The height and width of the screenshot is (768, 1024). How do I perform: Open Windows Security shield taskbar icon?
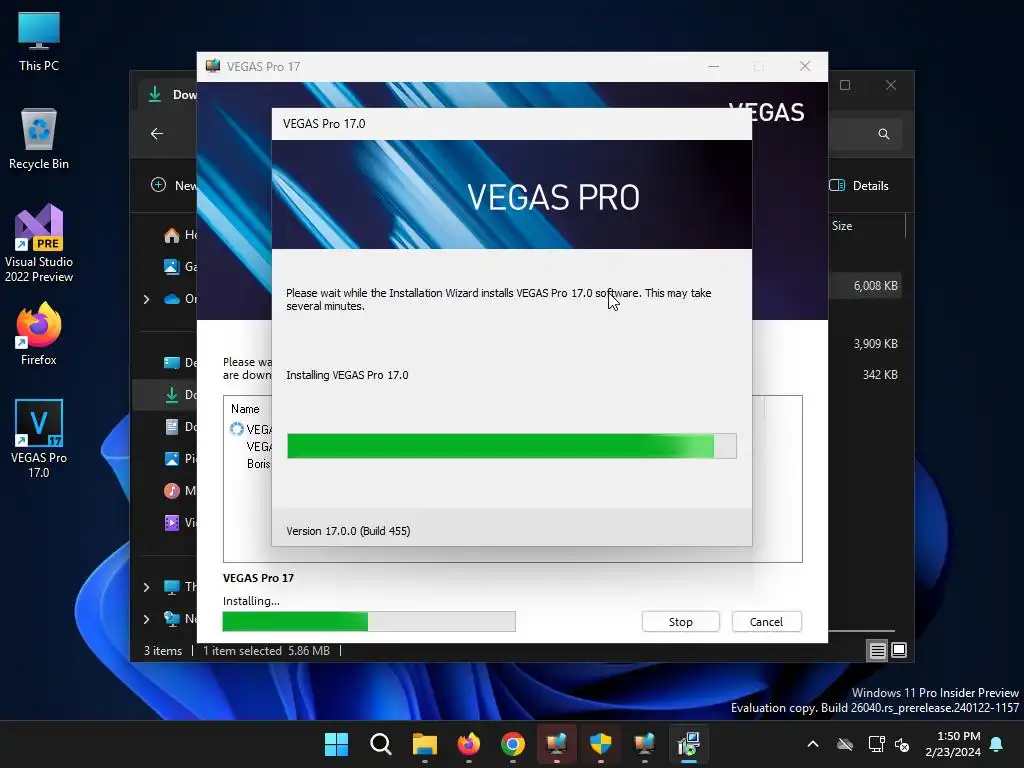tap(600, 744)
